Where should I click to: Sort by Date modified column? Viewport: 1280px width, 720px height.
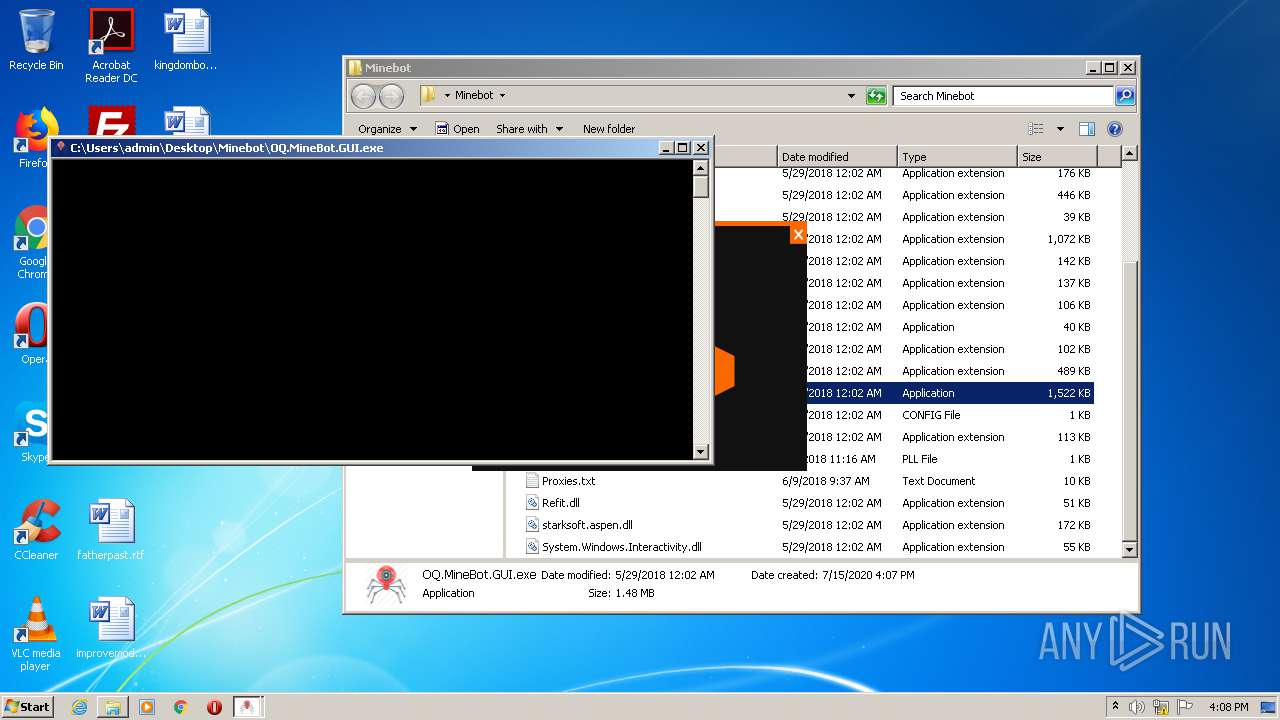tap(837, 157)
